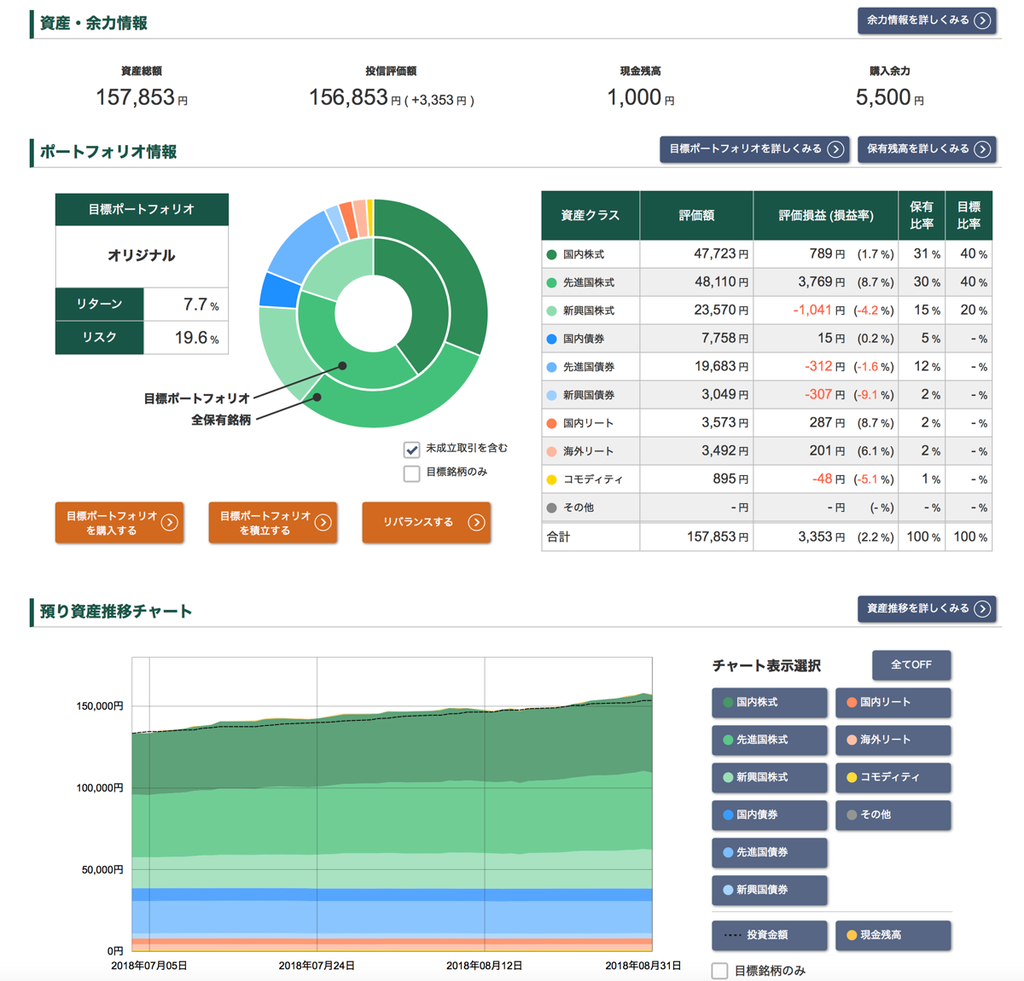Enable 目標銘柄のみ checkbox below chart legend

tap(720, 971)
